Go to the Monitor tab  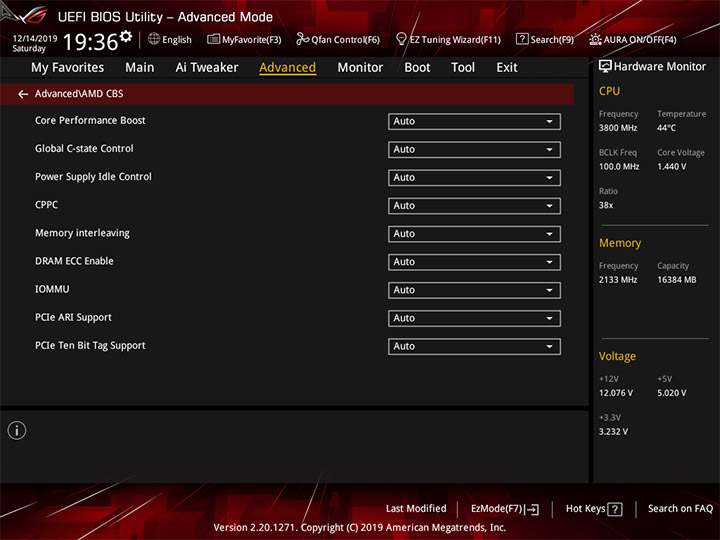click(360, 68)
